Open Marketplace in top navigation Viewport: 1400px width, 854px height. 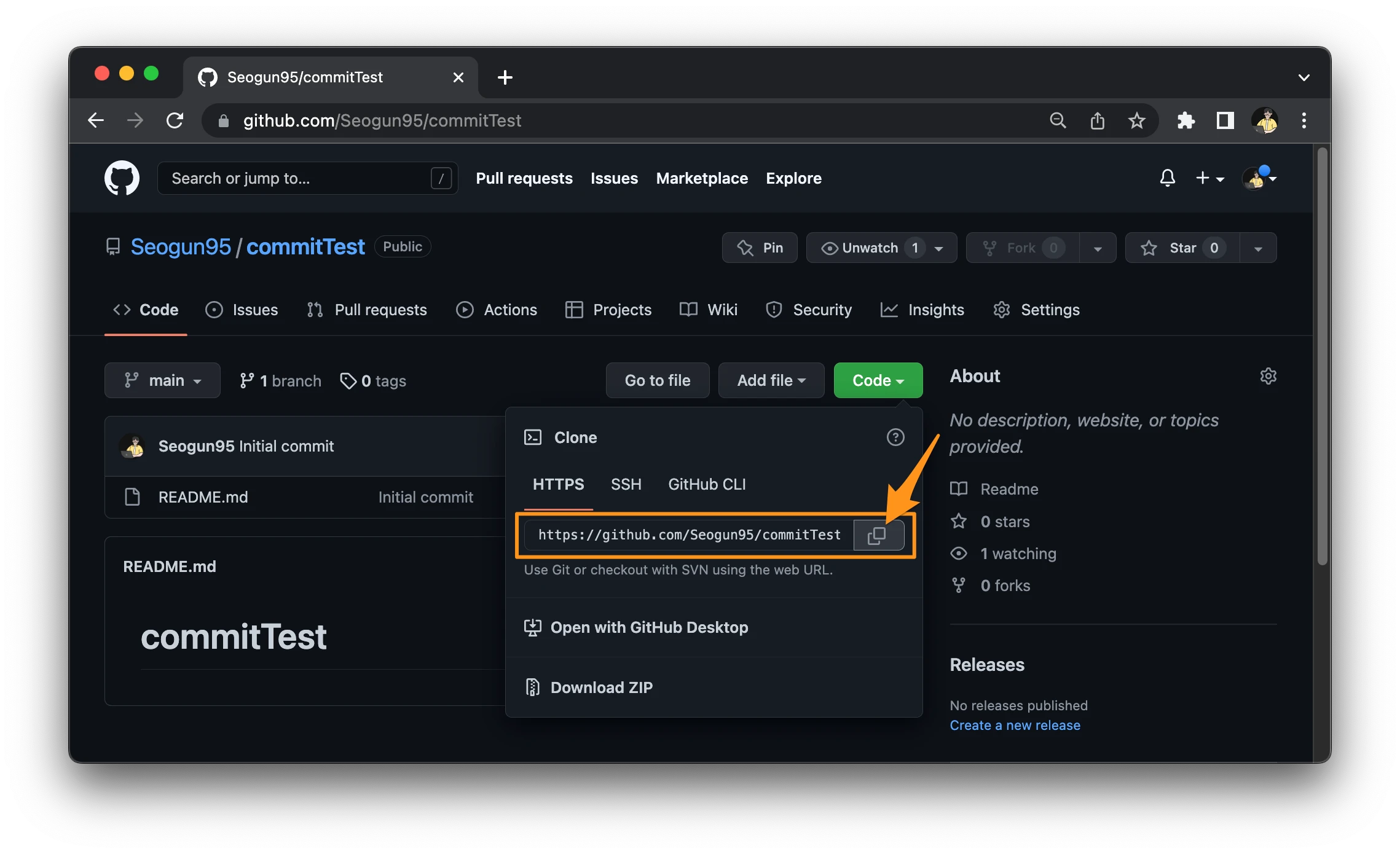coord(702,178)
